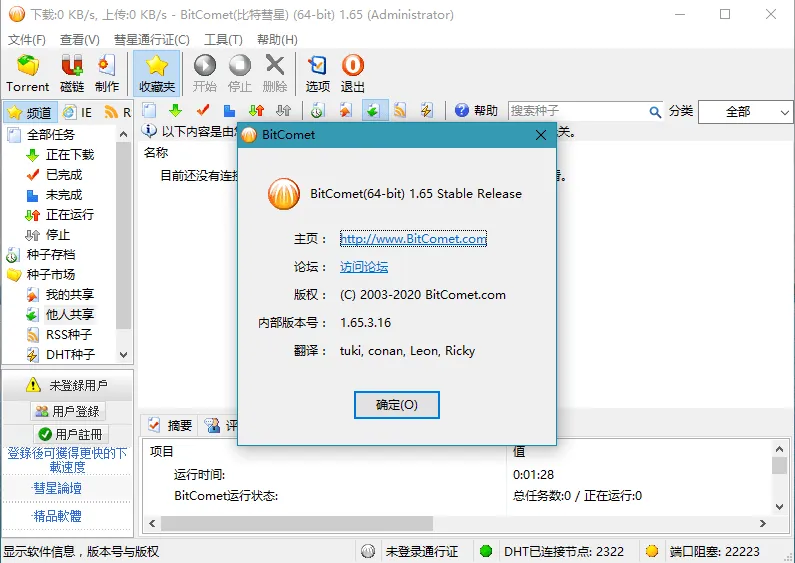The height and width of the screenshot is (563, 795).
Task: Click the sidebar scroll down arrow
Action: (124, 354)
